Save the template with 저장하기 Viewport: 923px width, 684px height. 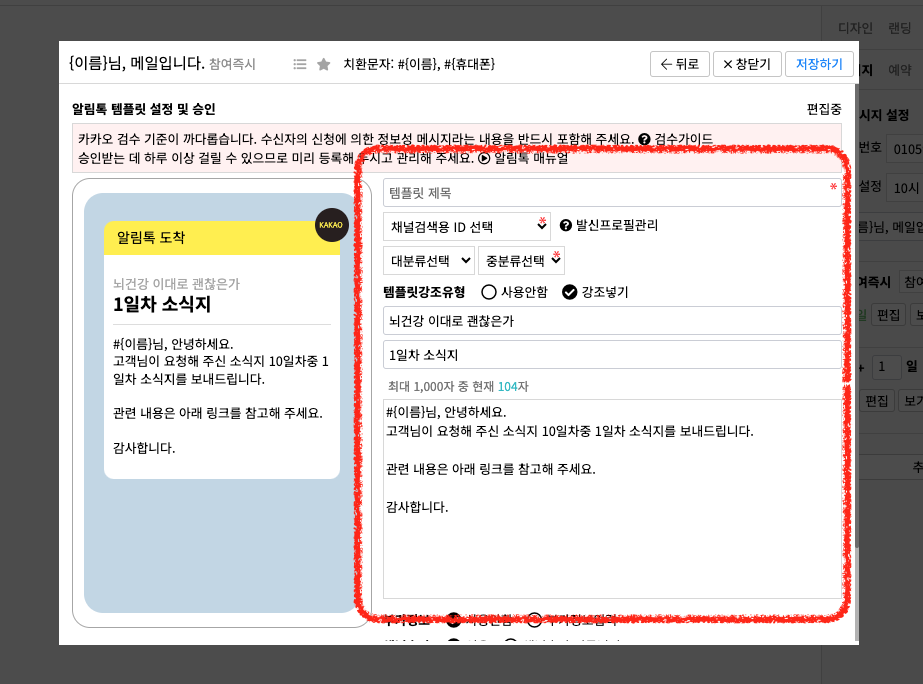[x=819, y=64]
